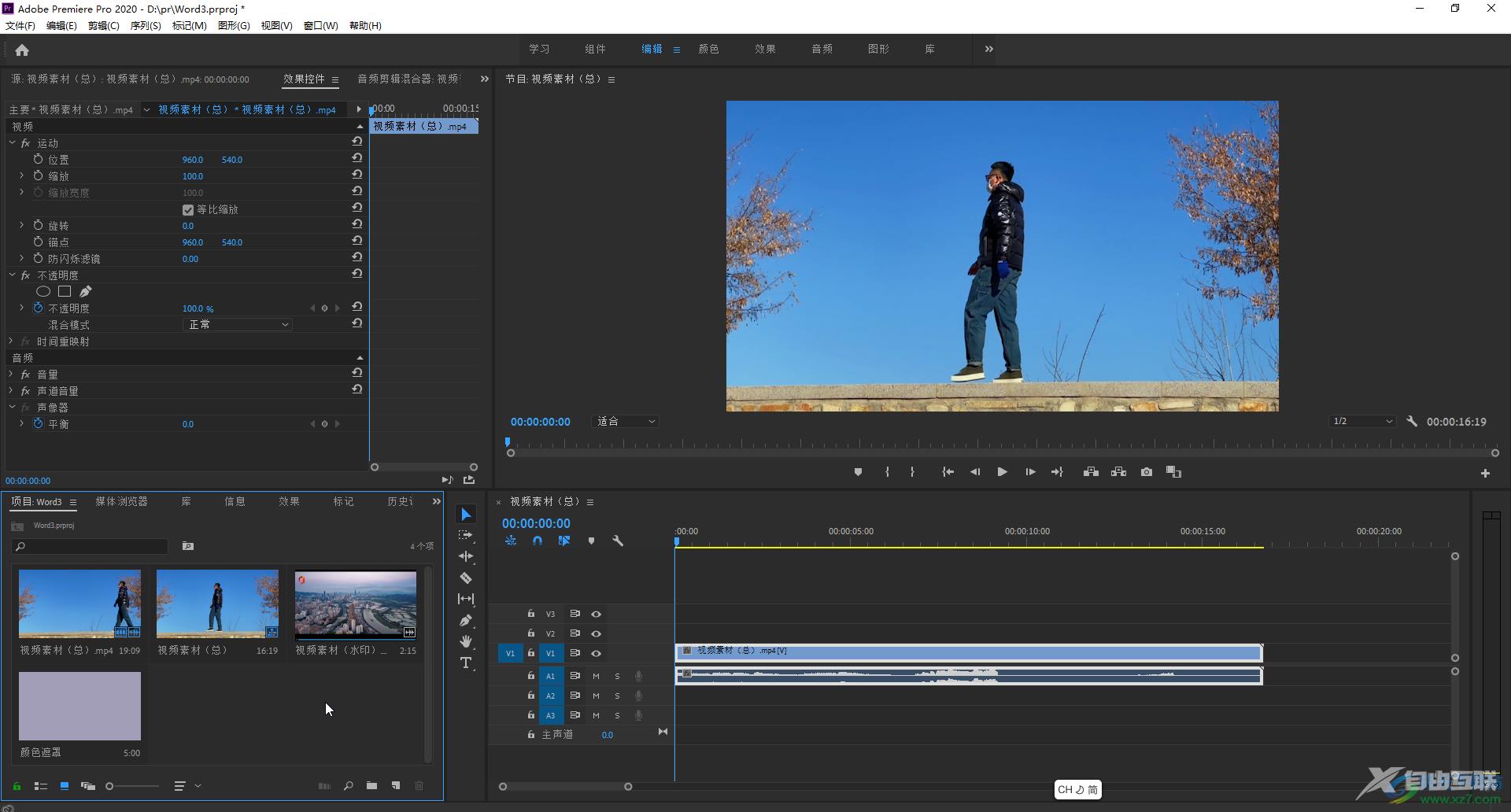Create ellipse opacity mask
1511x812 pixels.
[43, 291]
